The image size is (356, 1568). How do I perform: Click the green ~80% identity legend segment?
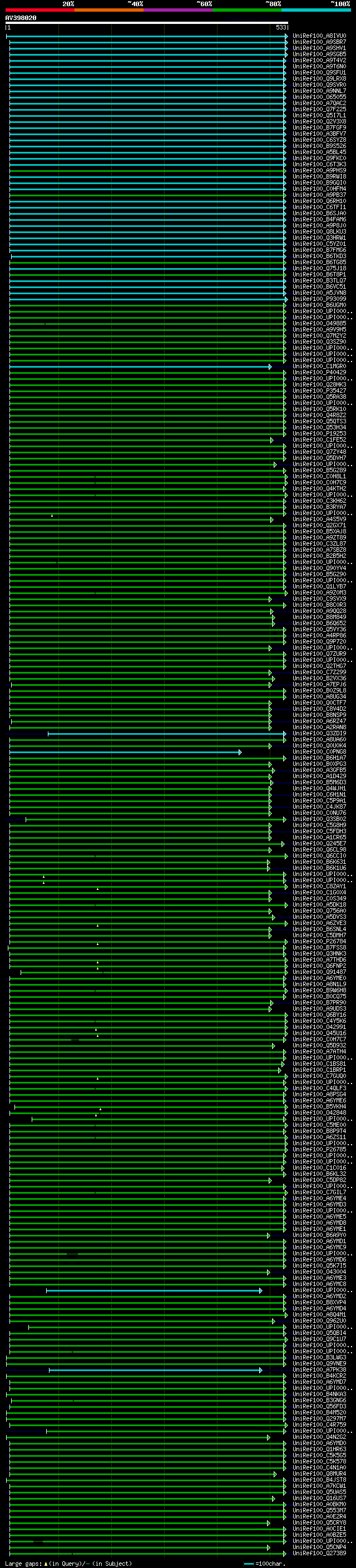tap(247, 10)
